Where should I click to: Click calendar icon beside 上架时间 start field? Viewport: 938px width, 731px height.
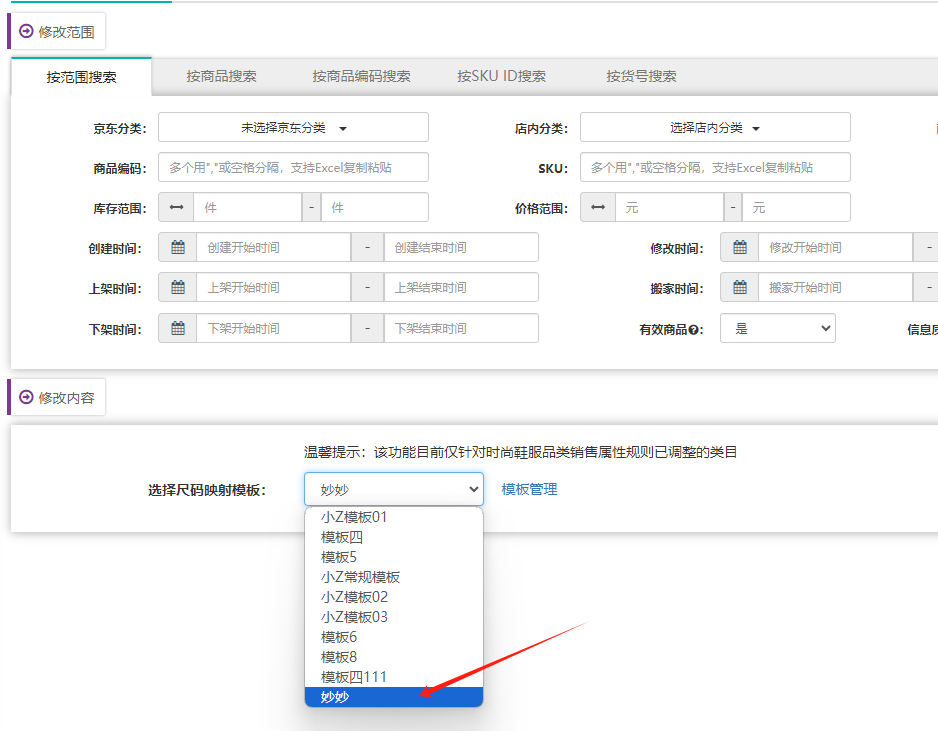(177, 288)
